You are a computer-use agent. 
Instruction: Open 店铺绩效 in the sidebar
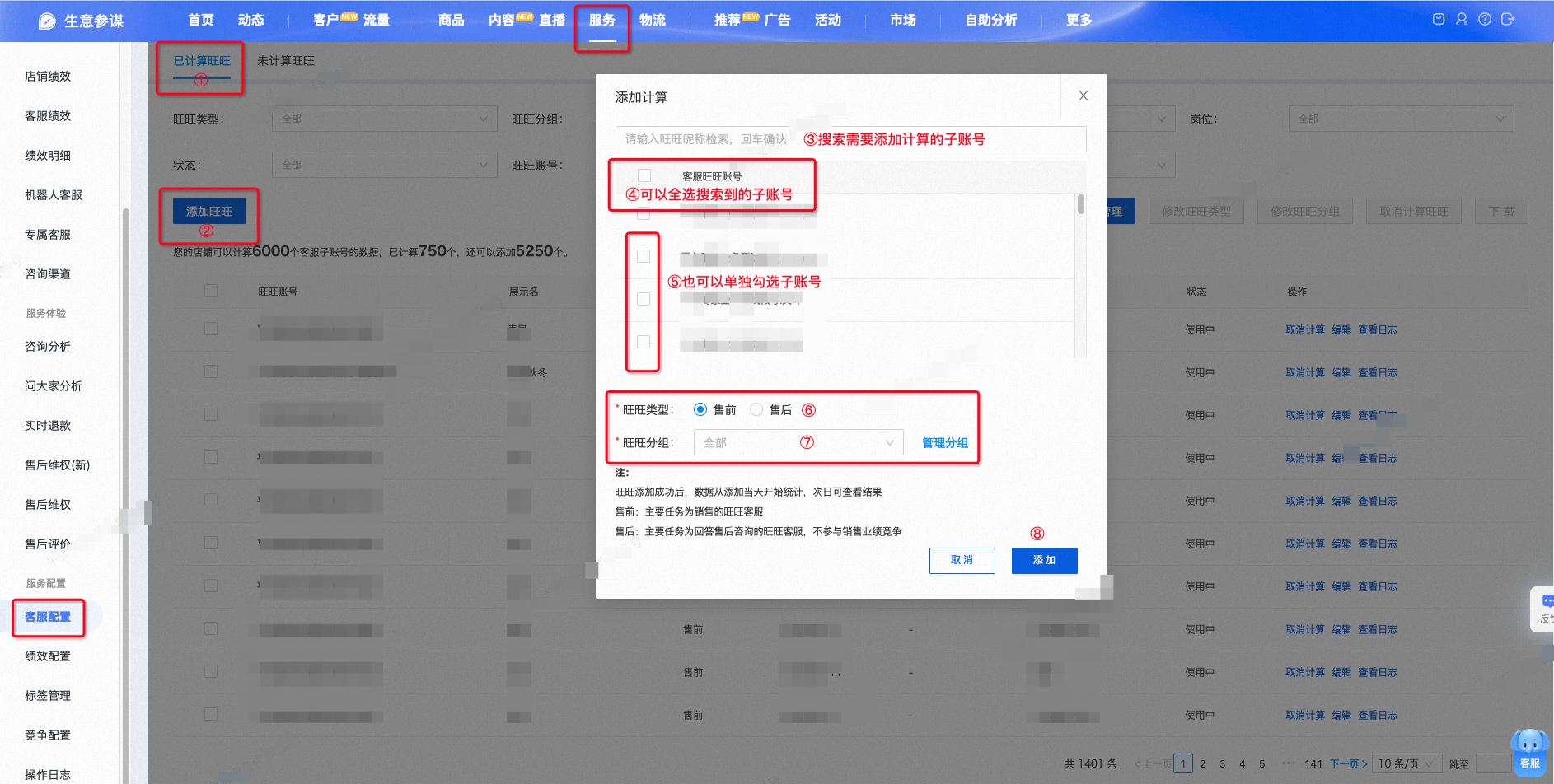click(48, 76)
